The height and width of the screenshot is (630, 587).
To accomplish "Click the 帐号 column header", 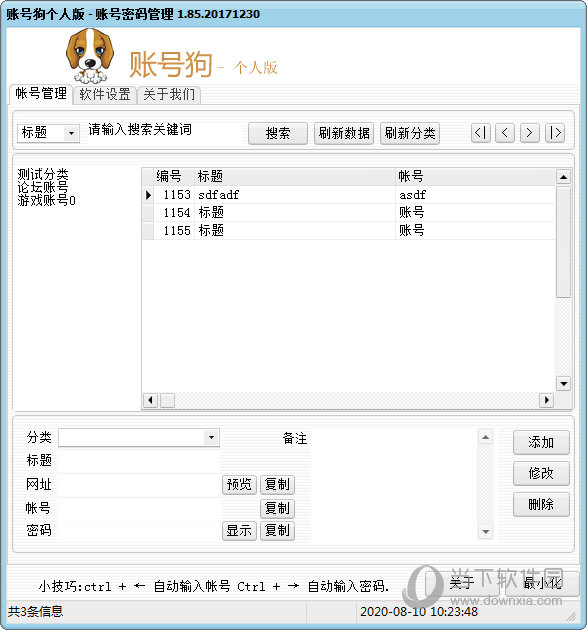I will coord(475,177).
